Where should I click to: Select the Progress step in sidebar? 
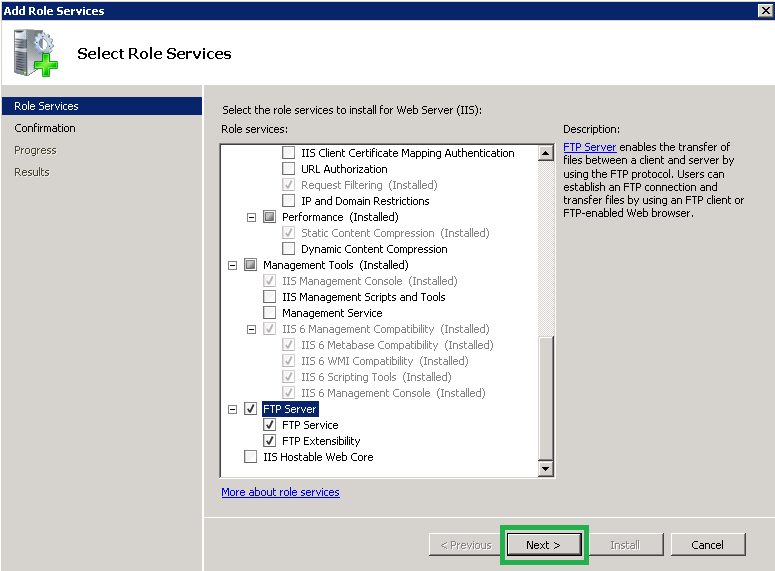click(x=35, y=150)
